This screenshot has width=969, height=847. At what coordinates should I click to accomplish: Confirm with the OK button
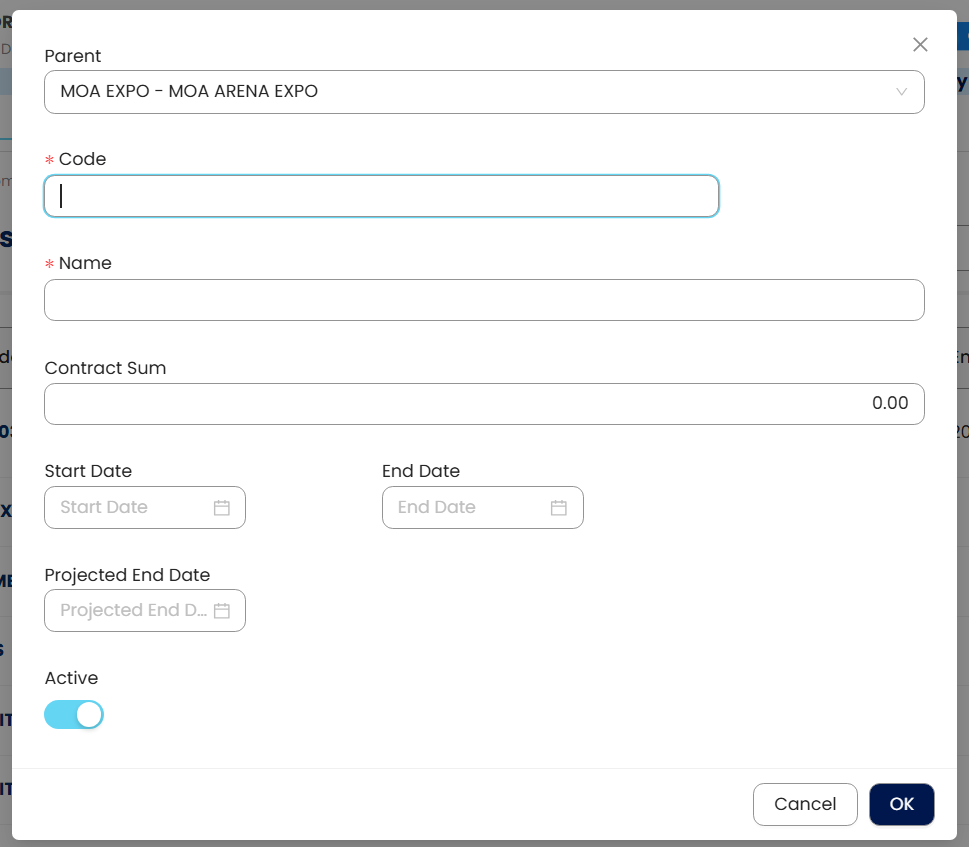902,804
